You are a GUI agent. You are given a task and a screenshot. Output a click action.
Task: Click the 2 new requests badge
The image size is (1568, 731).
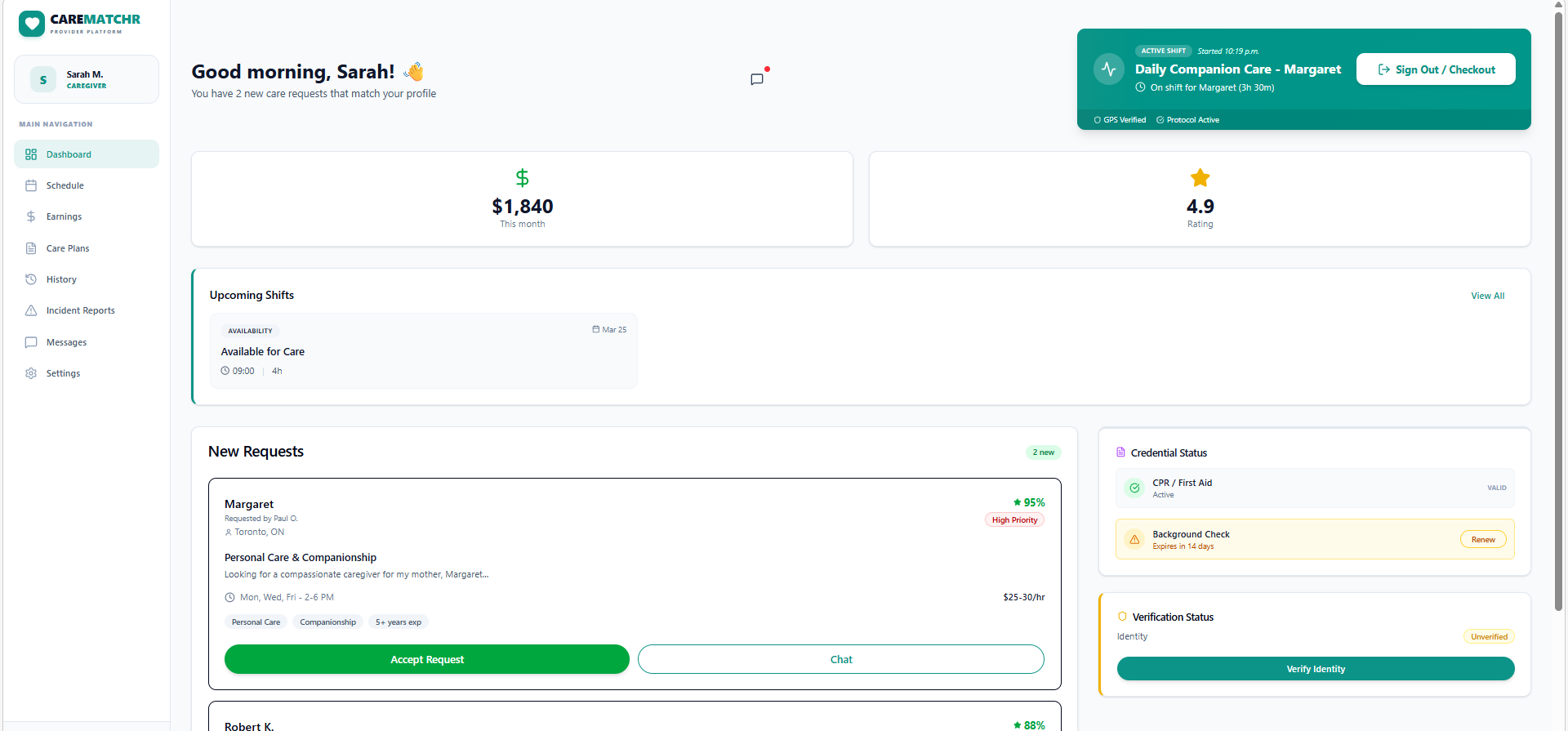1043,452
